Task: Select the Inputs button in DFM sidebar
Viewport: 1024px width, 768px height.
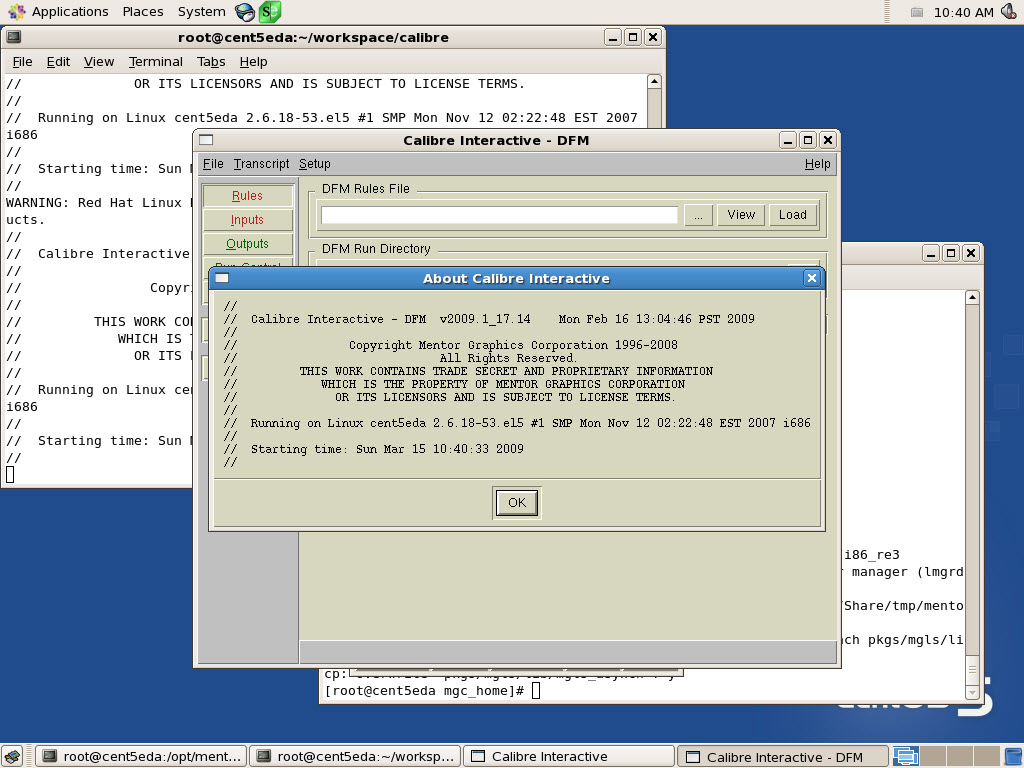Action: click(248, 220)
